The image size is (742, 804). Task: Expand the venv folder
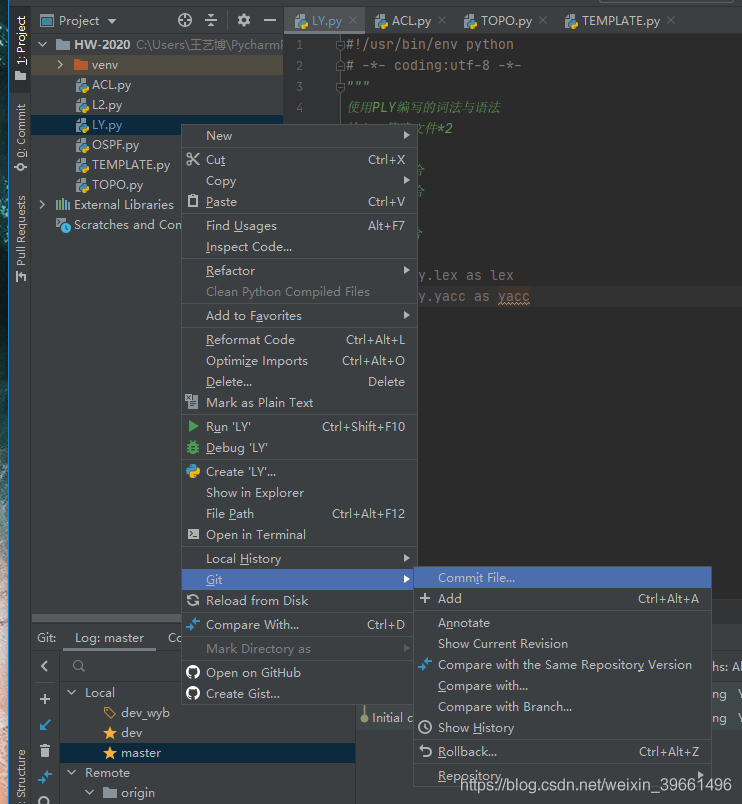pyautogui.click(x=60, y=65)
